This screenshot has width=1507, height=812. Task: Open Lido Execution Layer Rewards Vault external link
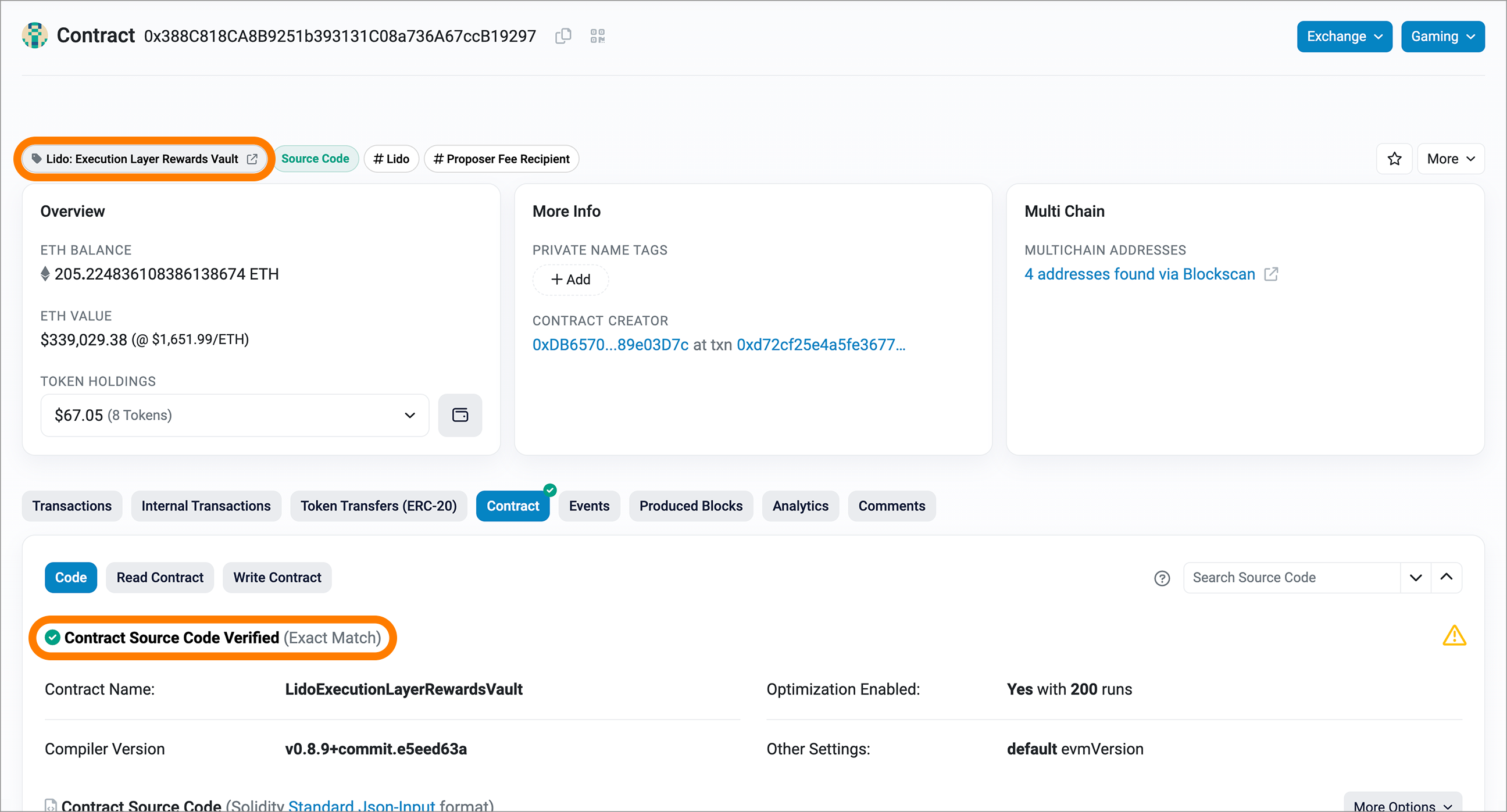pyautogui.click(x=252, y=159)
